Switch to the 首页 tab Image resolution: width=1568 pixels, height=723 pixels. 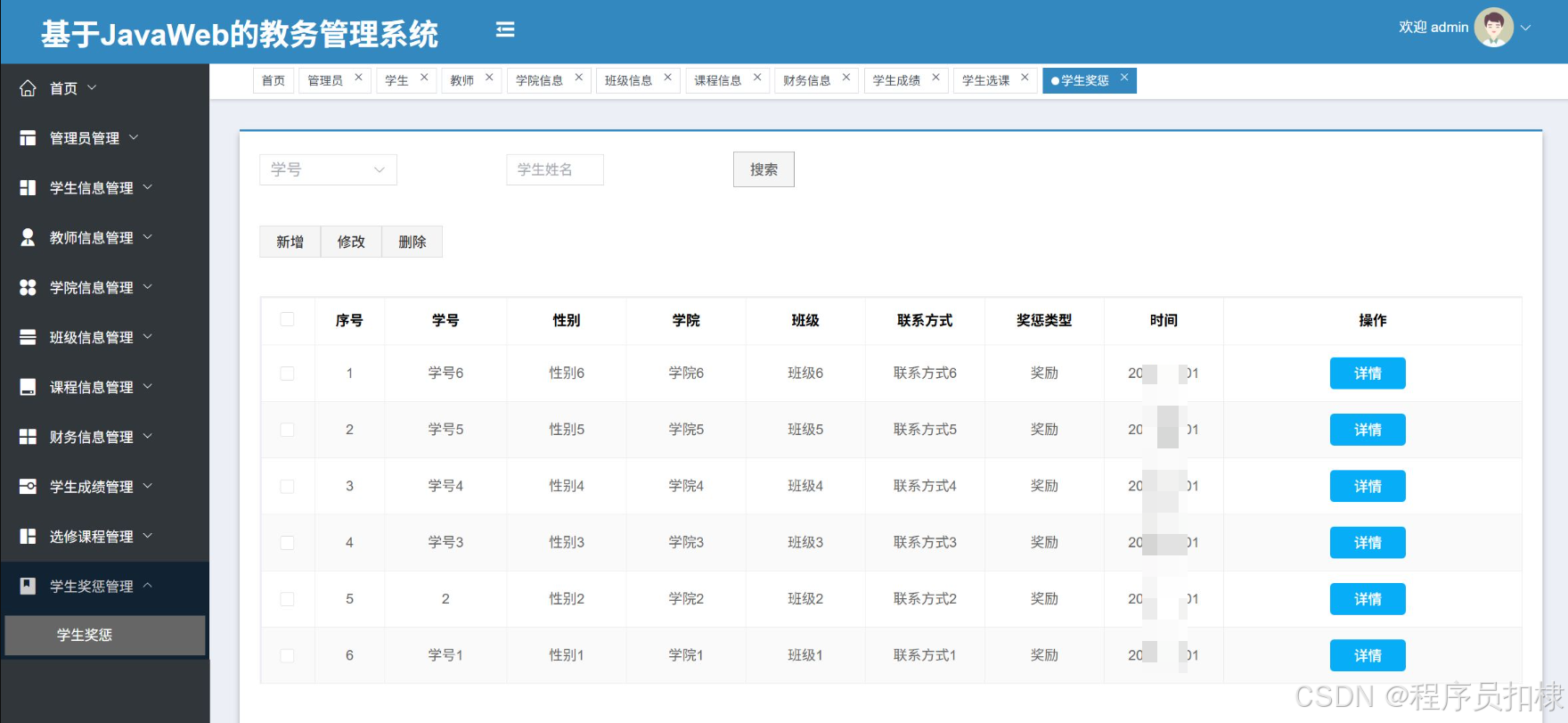click(274, 80)
